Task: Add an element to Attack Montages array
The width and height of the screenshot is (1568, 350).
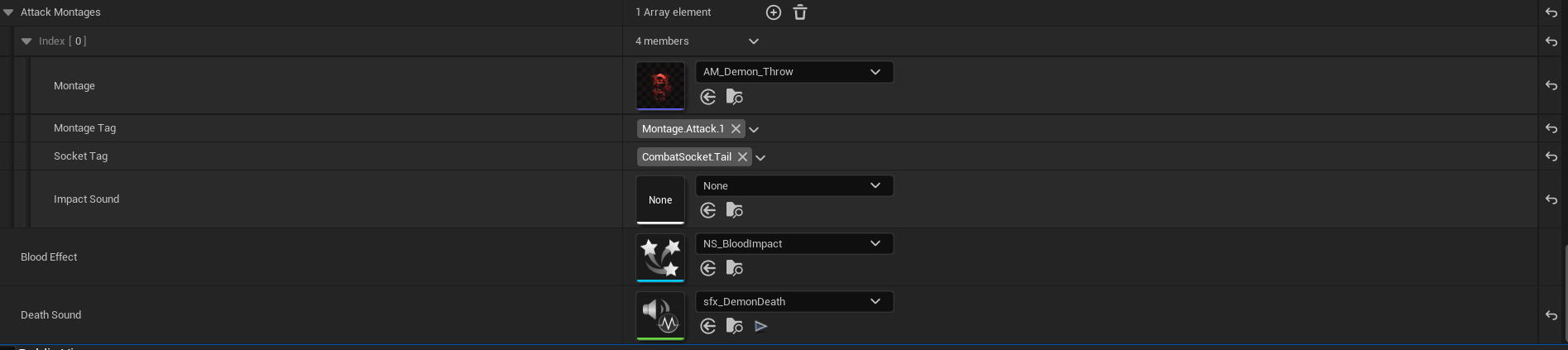Action: [774, 12]
